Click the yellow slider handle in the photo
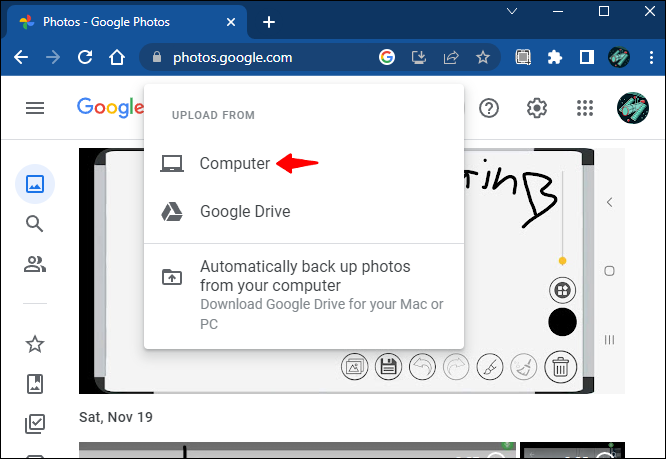This screenshot has width=666, height=459. click(562, 261)
